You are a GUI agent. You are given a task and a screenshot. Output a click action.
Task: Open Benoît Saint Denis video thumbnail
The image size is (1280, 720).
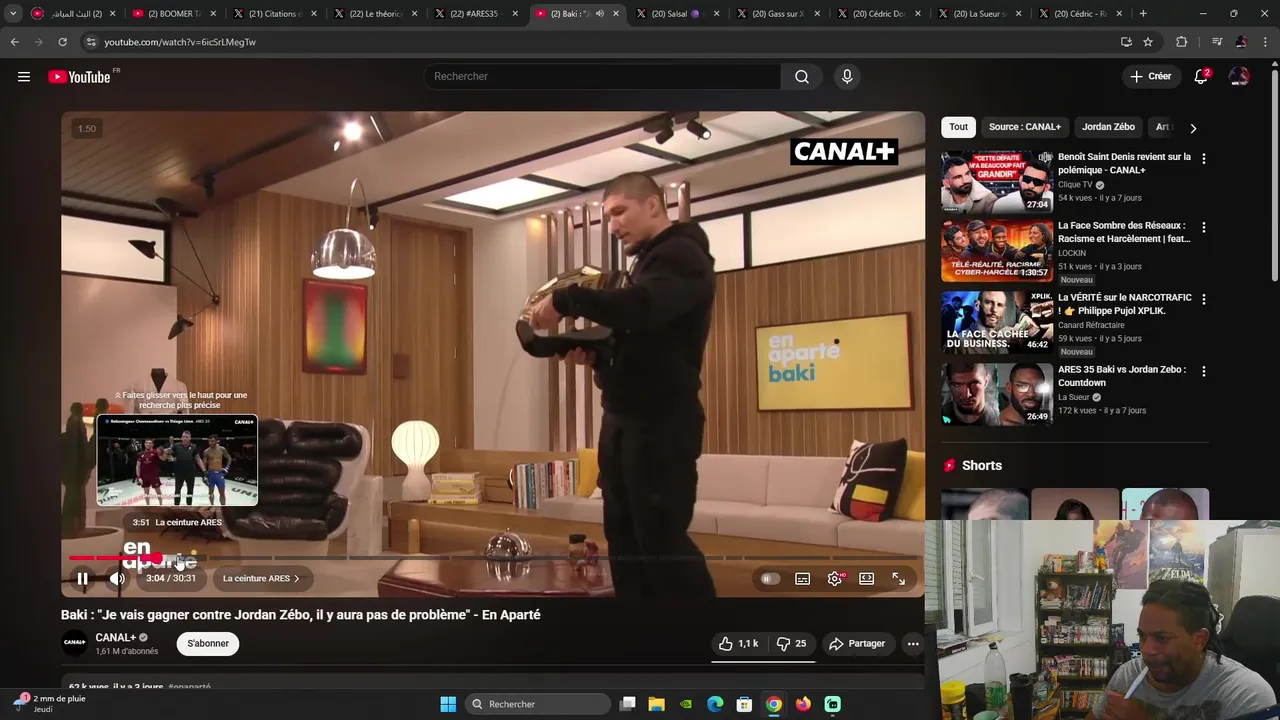[997, 182]
